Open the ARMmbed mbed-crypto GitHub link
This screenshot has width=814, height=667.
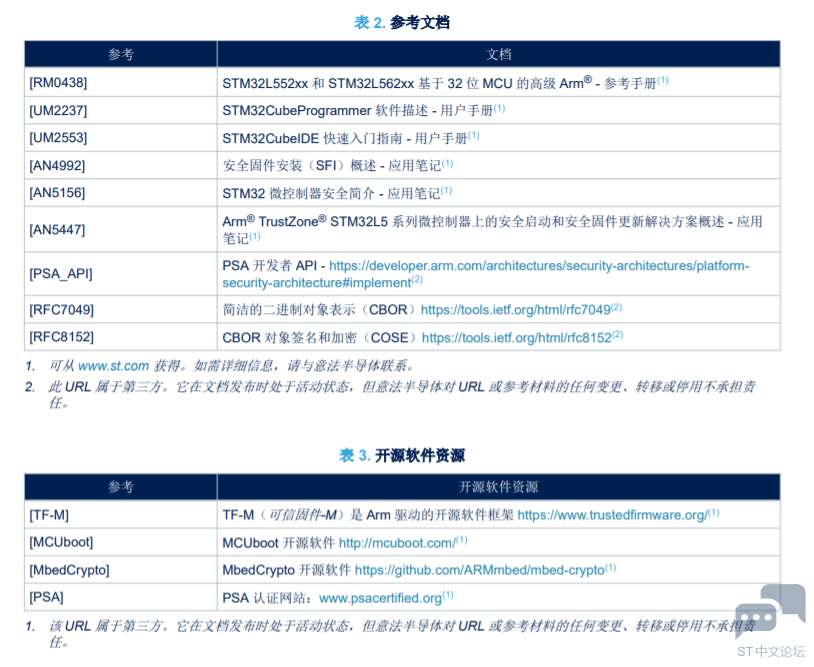[x=480, y=570]
